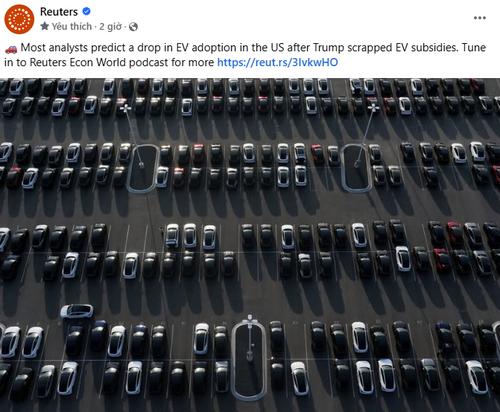Viewport: 500px width, 412px height.
Task: Click the sideways-parked white car in photo
Action: 77,311
